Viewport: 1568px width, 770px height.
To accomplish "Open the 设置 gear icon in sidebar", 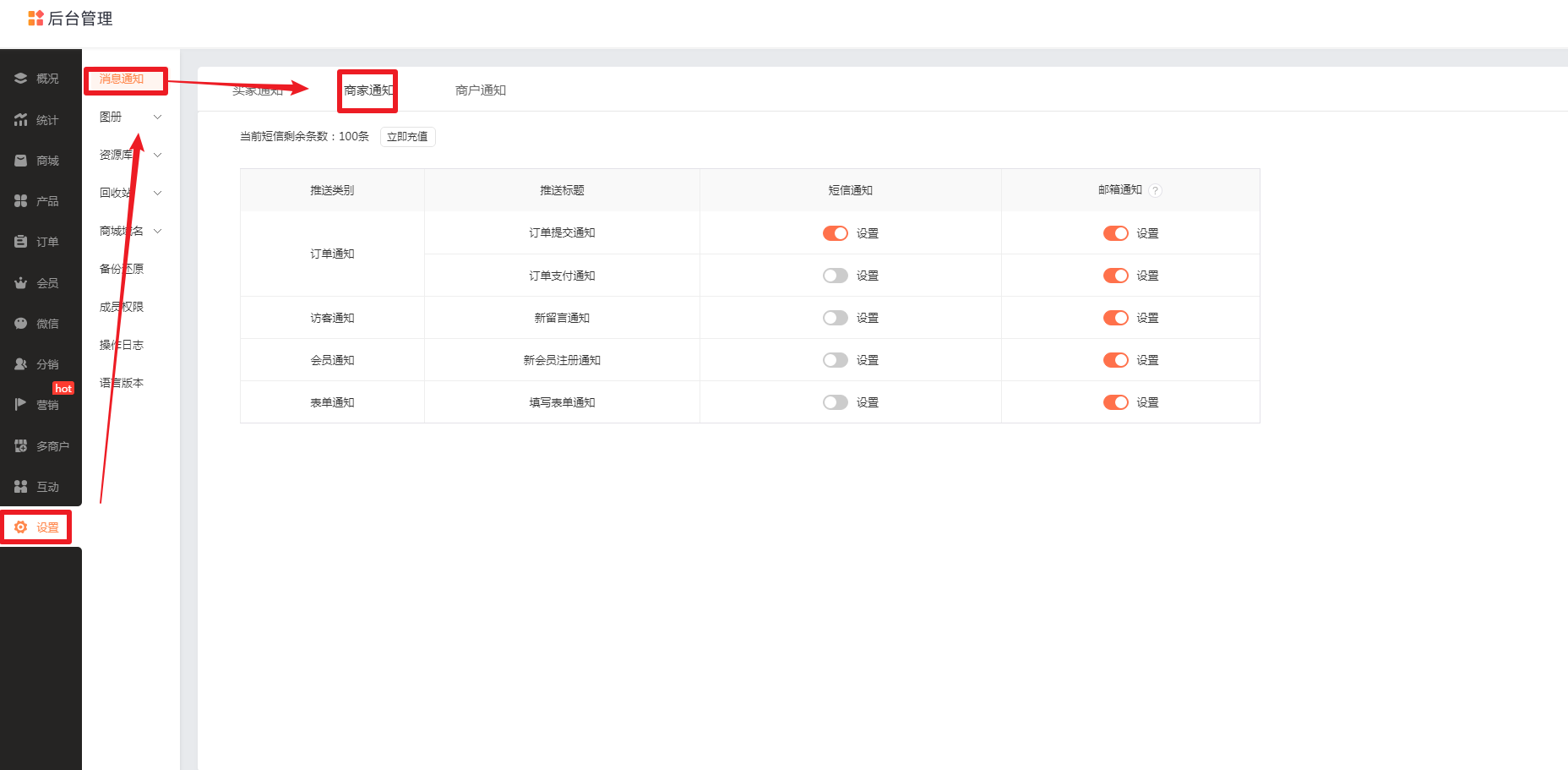I will tap(21, 527).
